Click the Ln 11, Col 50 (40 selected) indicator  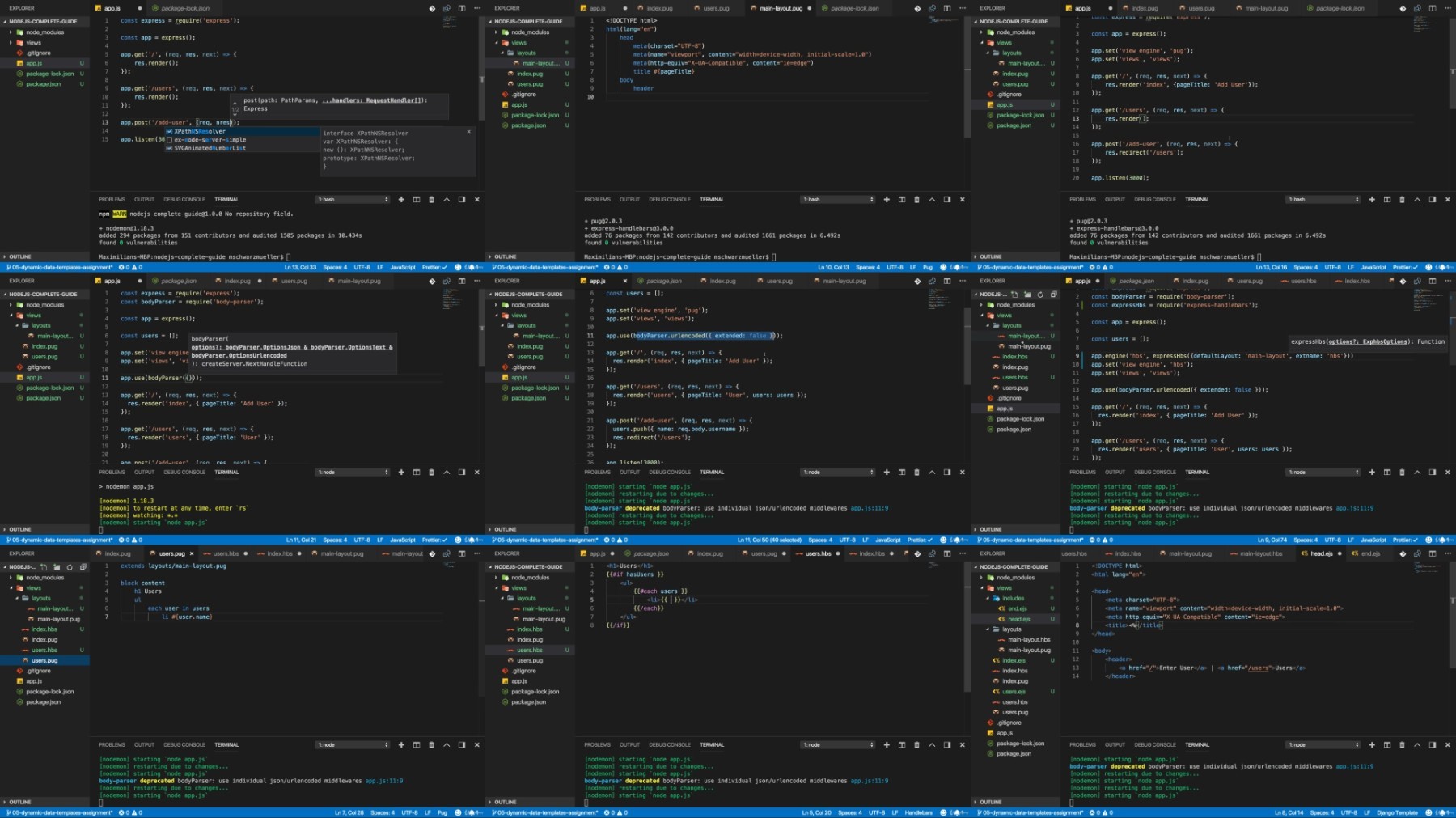pyautogui.click(x=769, y=540)
